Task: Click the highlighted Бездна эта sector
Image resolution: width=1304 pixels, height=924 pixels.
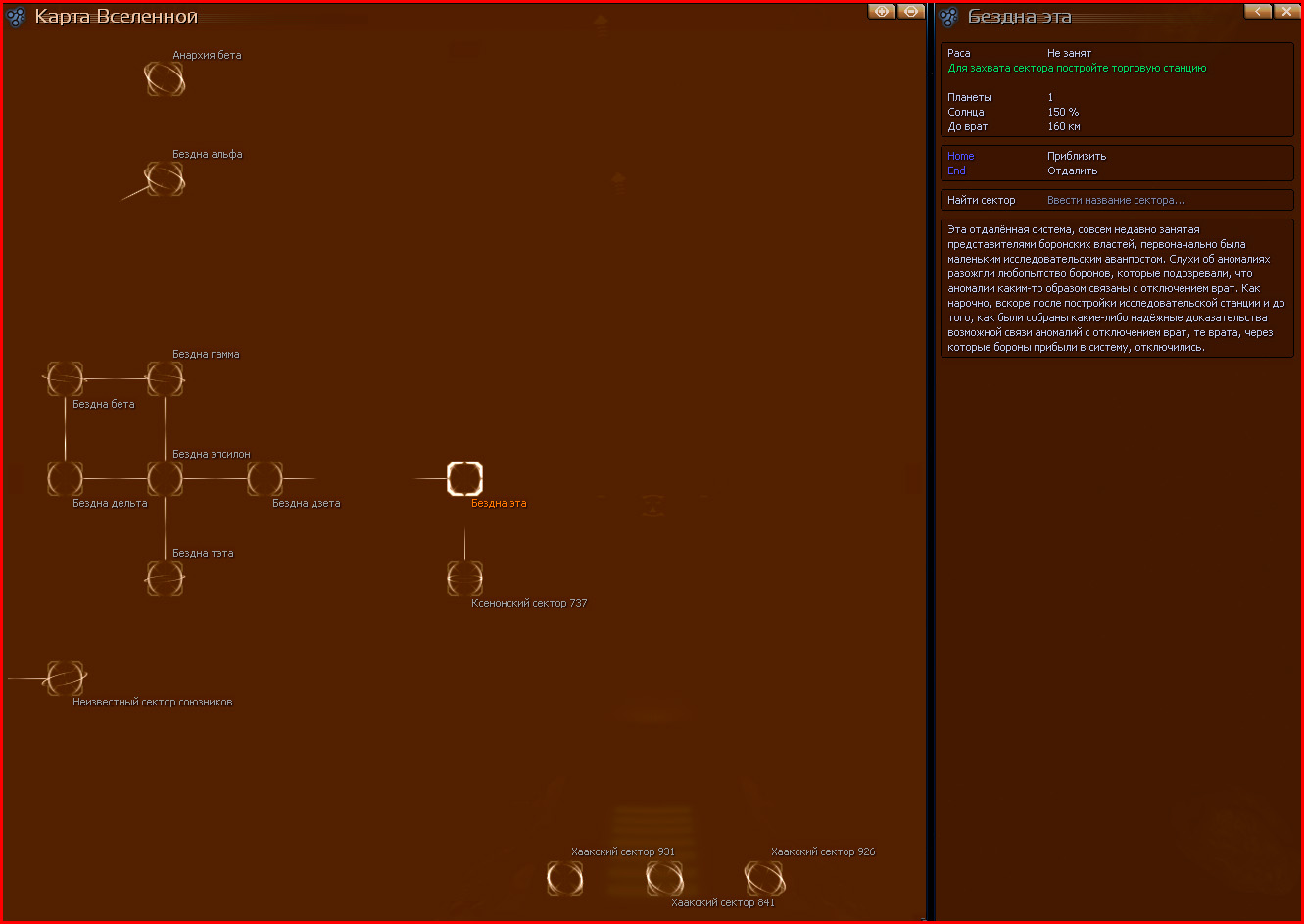Action: [x=464, y=478]
